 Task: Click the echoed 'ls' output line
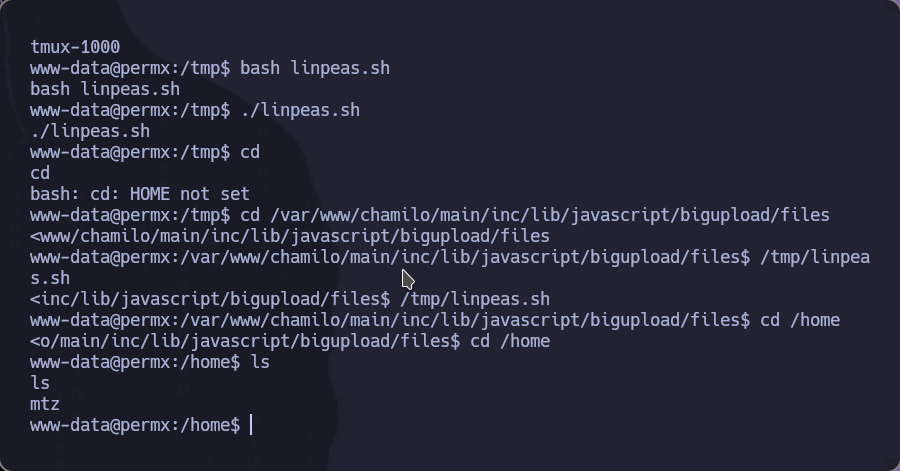[40, 383]
